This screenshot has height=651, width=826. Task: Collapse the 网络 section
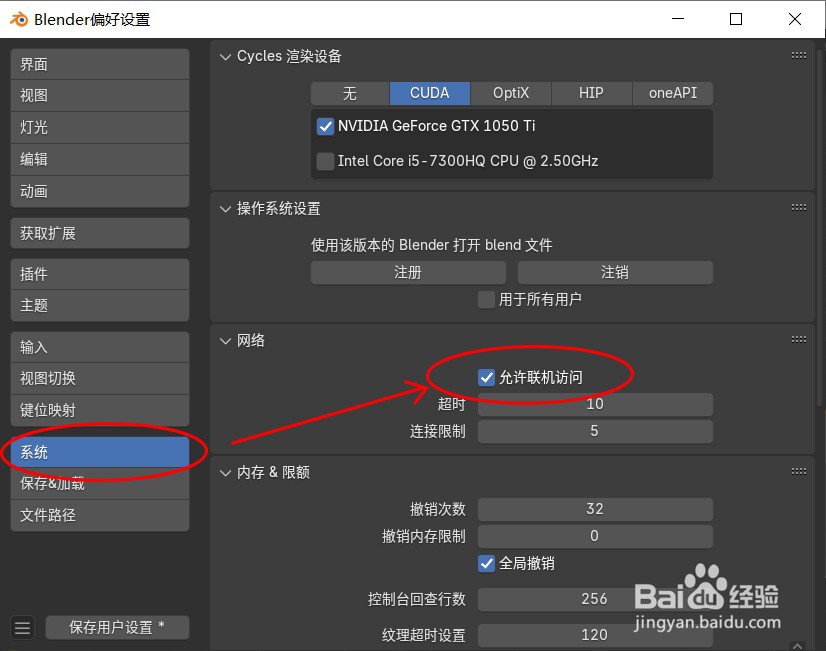(x=224, y=339)
